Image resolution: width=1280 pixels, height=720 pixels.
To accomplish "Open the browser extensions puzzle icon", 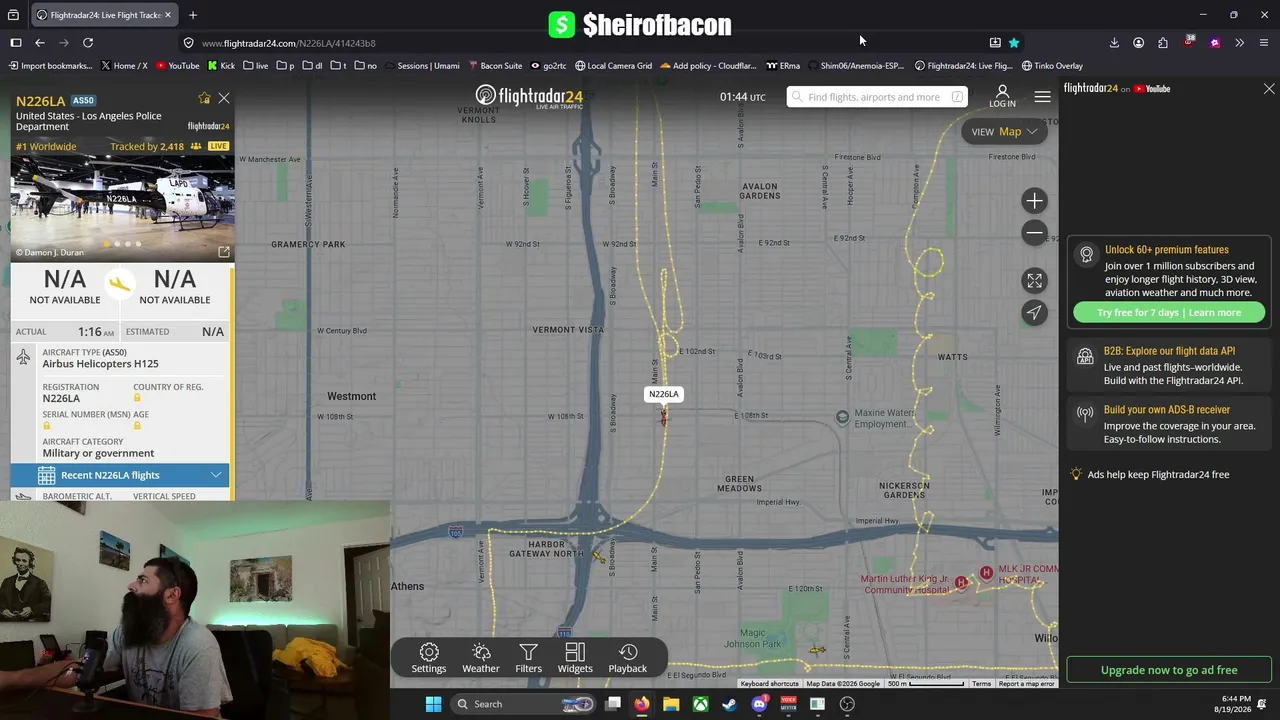I will coord(1163,43).
